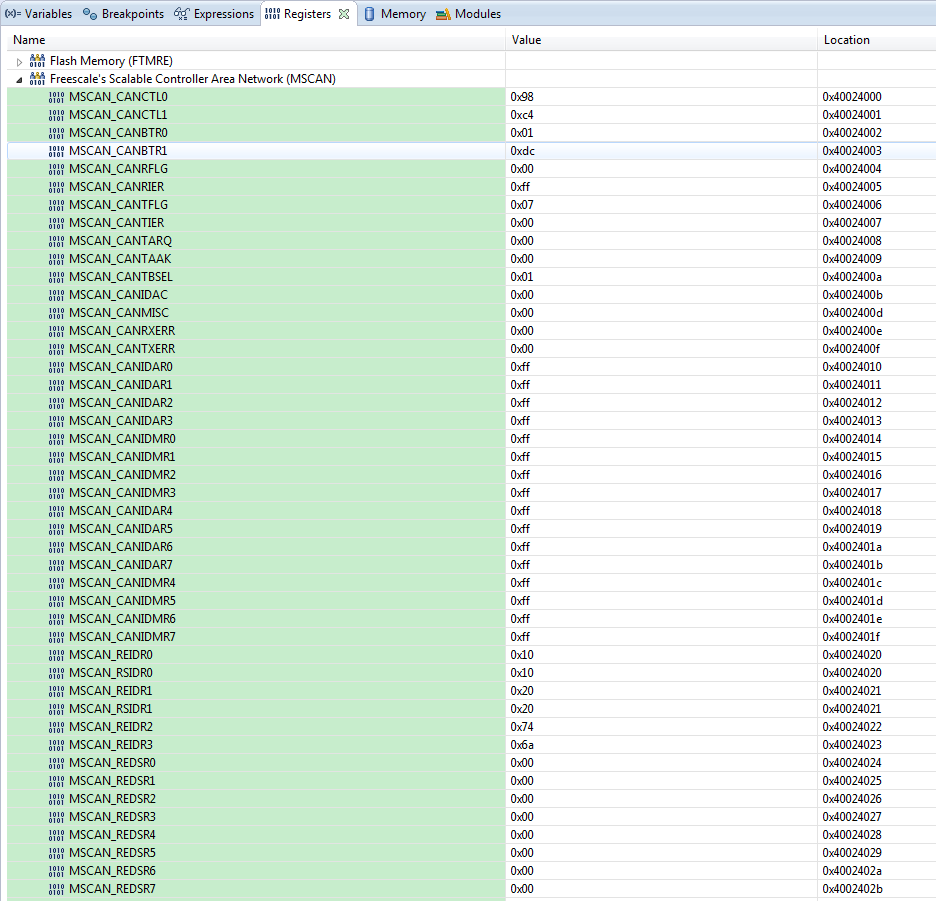The image size is (936, 901).
Task: Click the register icon beside MSCAN_CANRIER
Action: coord(56,187)
